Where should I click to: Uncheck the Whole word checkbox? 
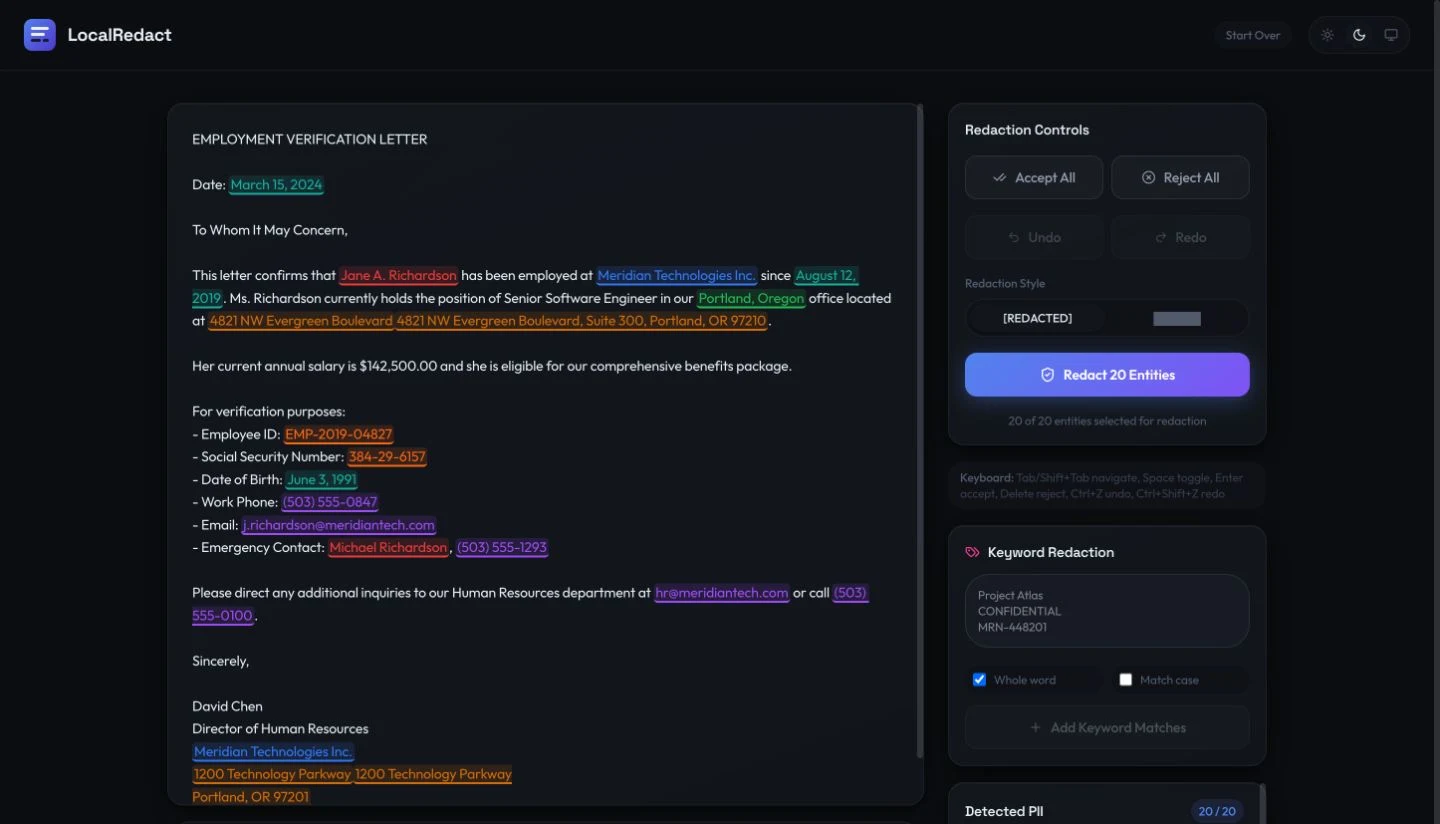(x=980, y=680)
